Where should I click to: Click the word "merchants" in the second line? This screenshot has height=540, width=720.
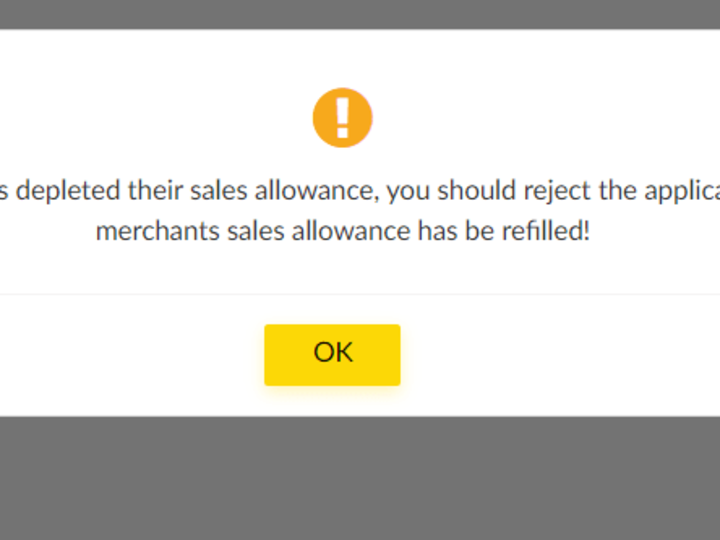pyautogui.click(x=158, y=231)
